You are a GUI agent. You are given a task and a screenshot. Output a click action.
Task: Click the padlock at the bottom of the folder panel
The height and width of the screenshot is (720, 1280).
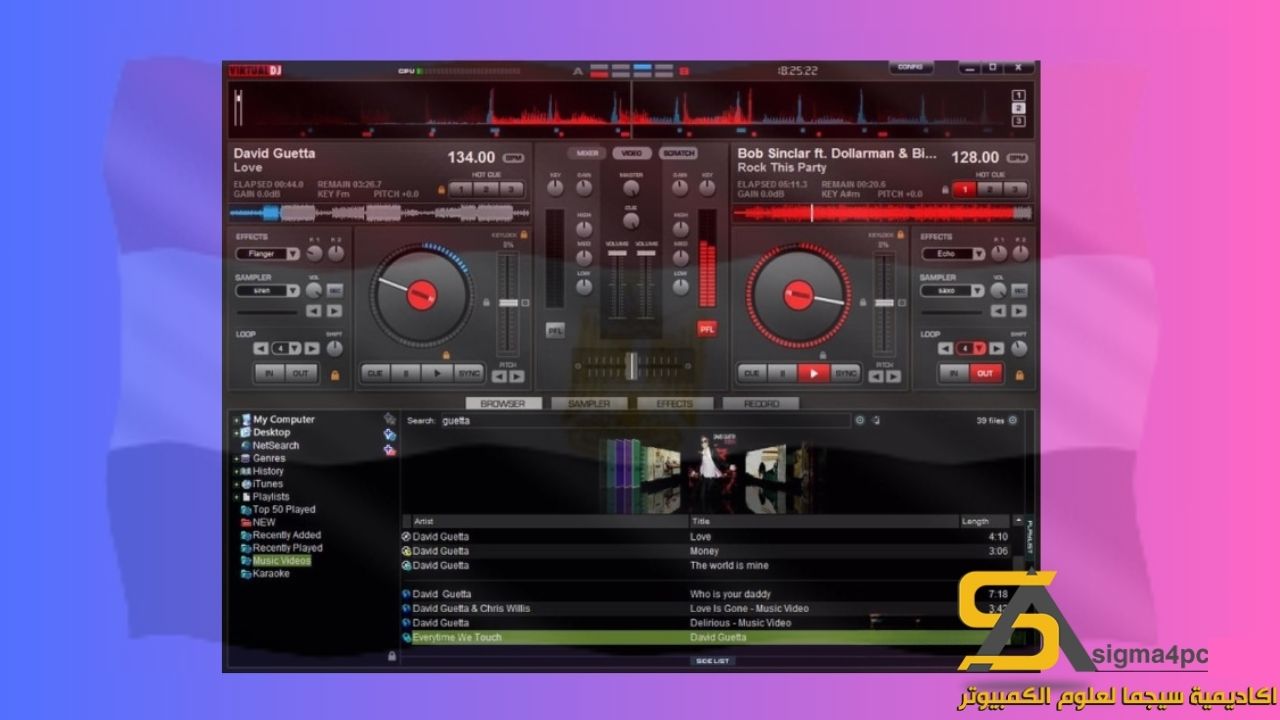[391, 656]
